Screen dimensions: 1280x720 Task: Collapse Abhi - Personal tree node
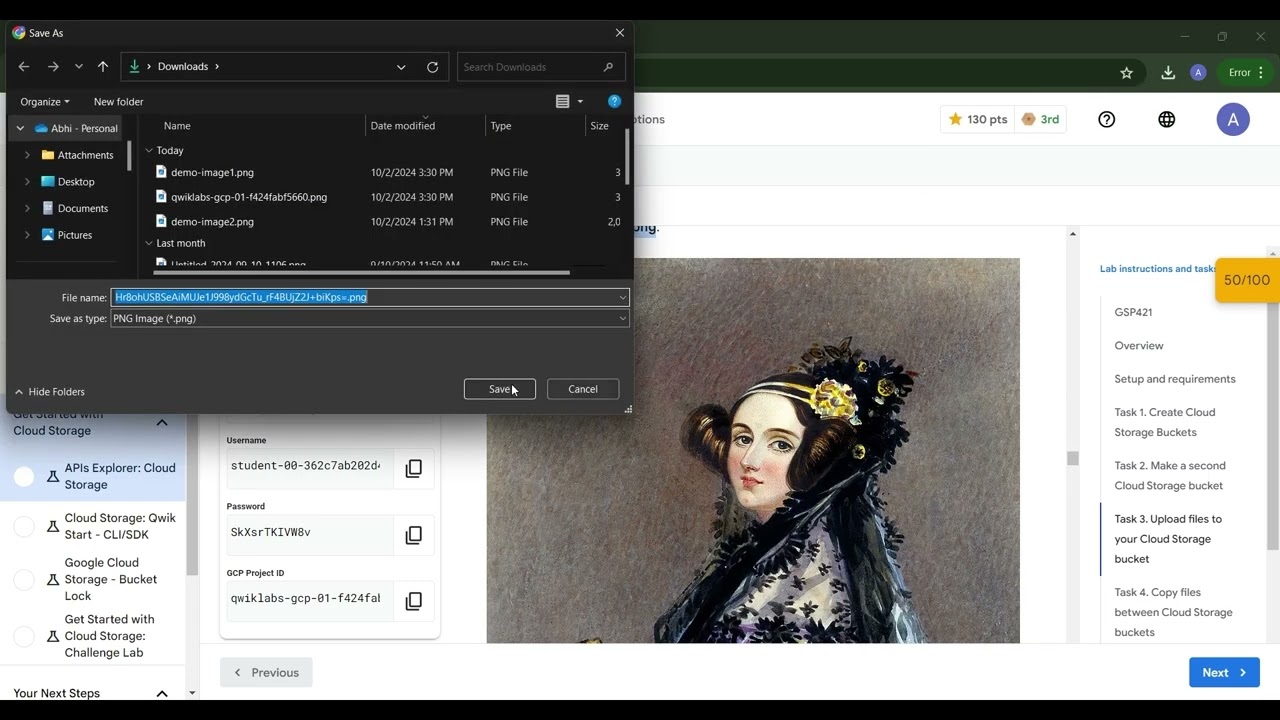point(20,128)
